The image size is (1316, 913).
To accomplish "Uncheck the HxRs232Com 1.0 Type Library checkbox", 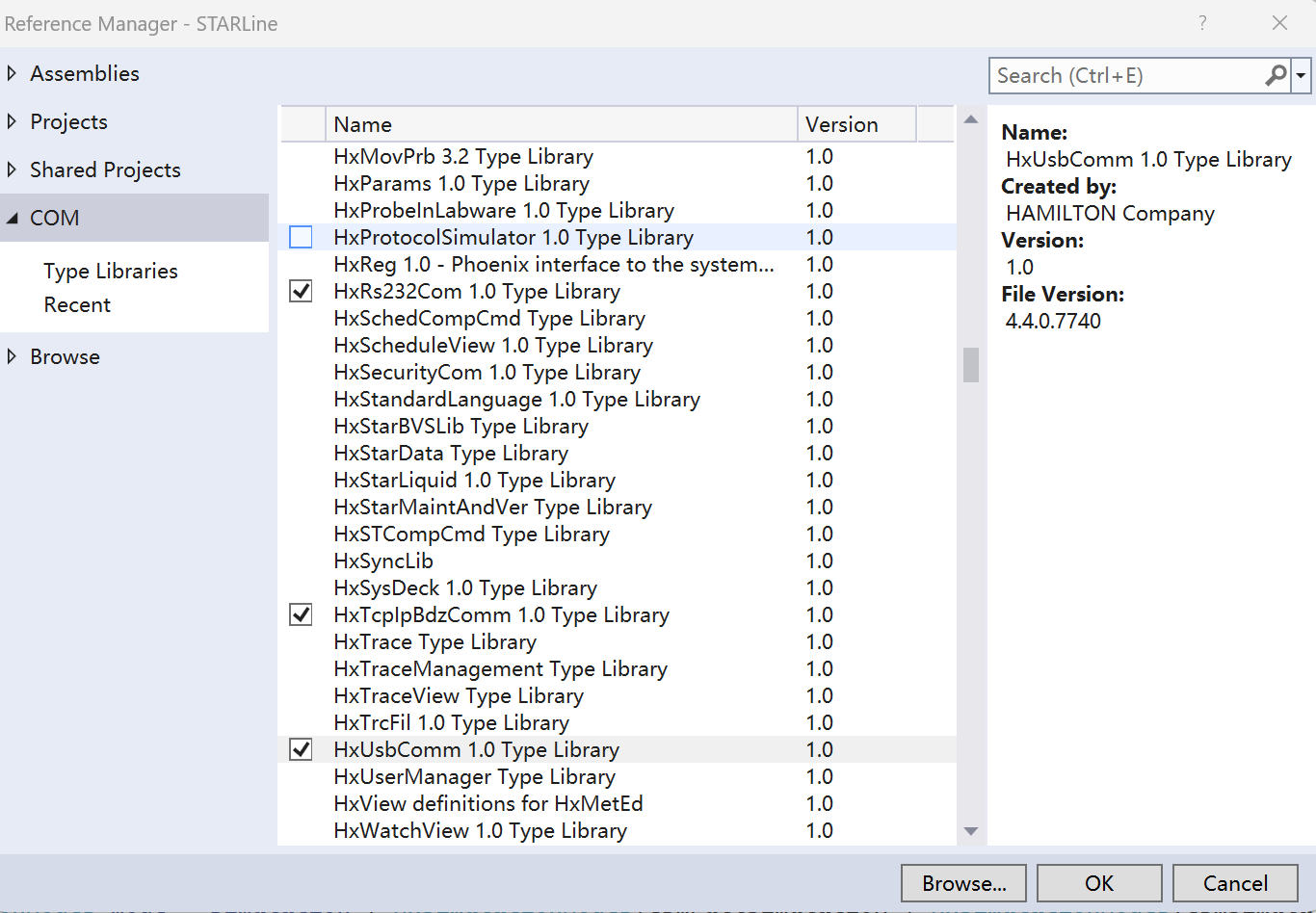I will point(302,291).
